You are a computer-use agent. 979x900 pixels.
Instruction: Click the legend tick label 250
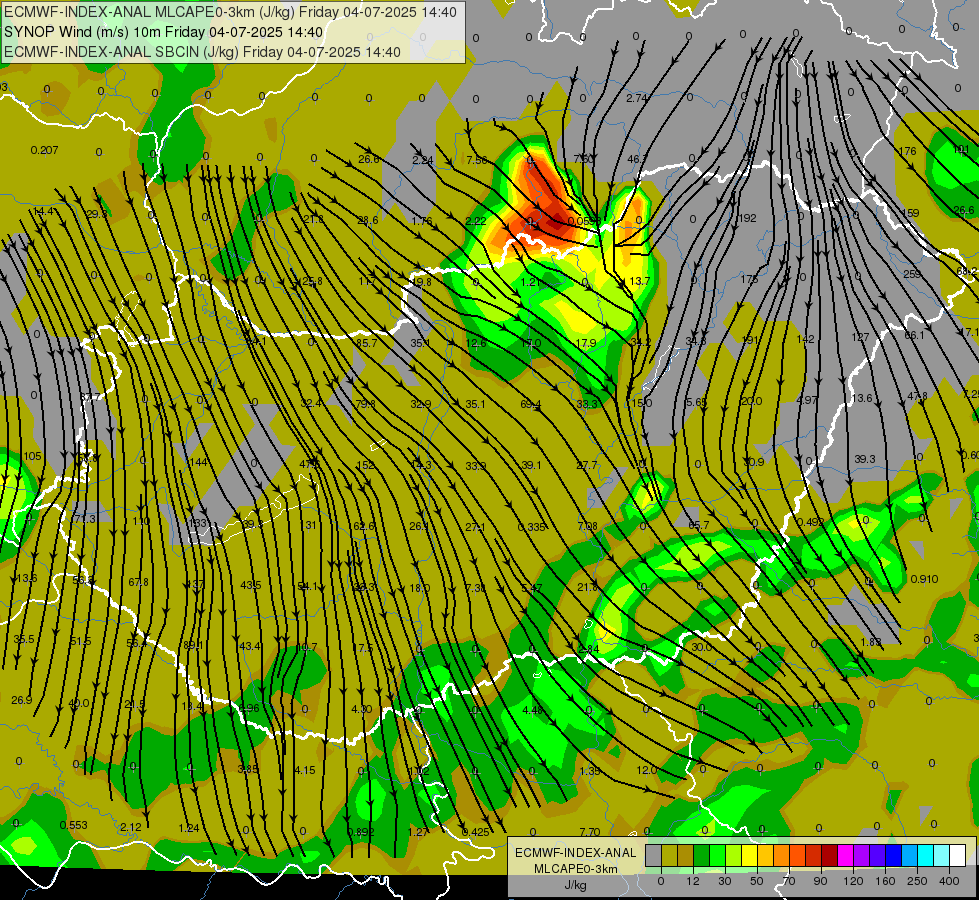pos(917,881)
